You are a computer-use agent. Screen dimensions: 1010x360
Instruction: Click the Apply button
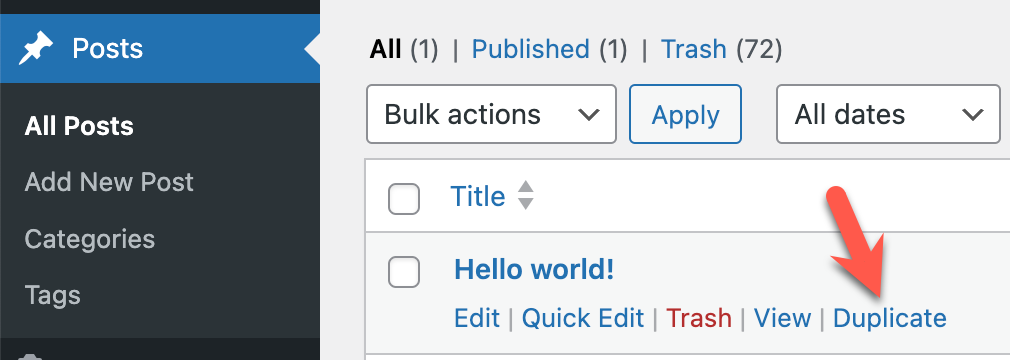click(685, 114)
